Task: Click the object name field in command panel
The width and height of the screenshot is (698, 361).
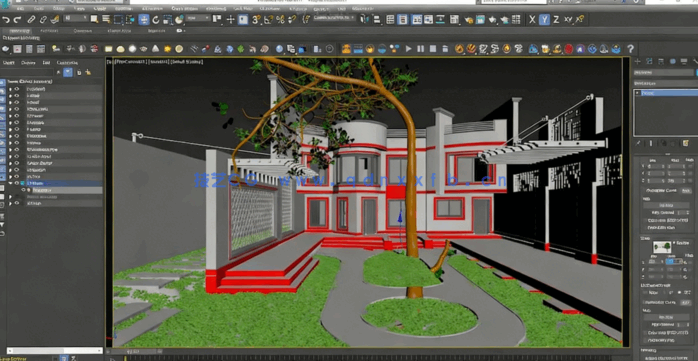Action: 663,72
